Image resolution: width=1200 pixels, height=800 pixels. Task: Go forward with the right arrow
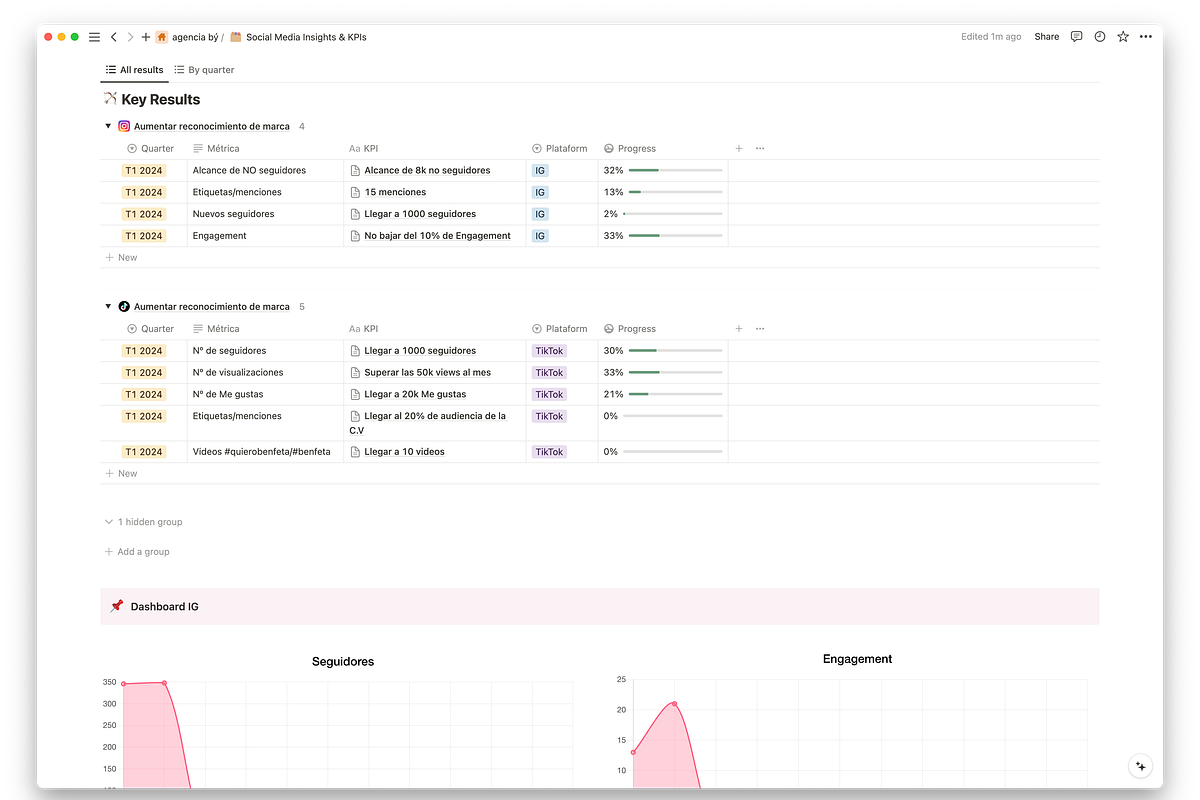click(130, 37)
